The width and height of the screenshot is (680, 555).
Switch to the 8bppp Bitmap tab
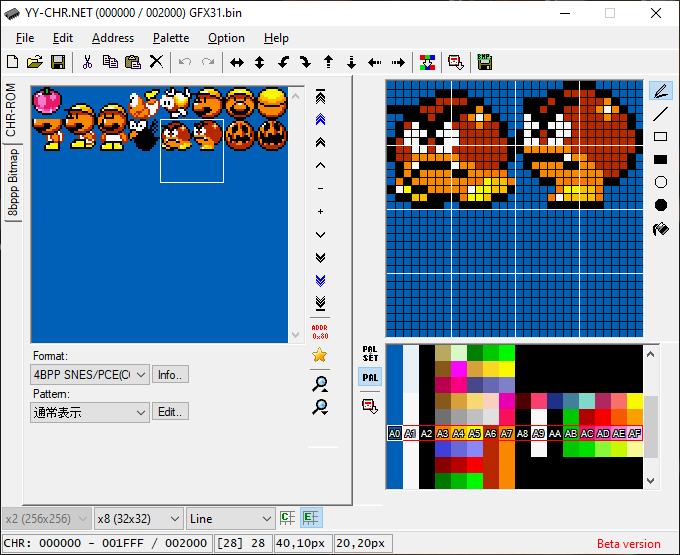point(13,182)
